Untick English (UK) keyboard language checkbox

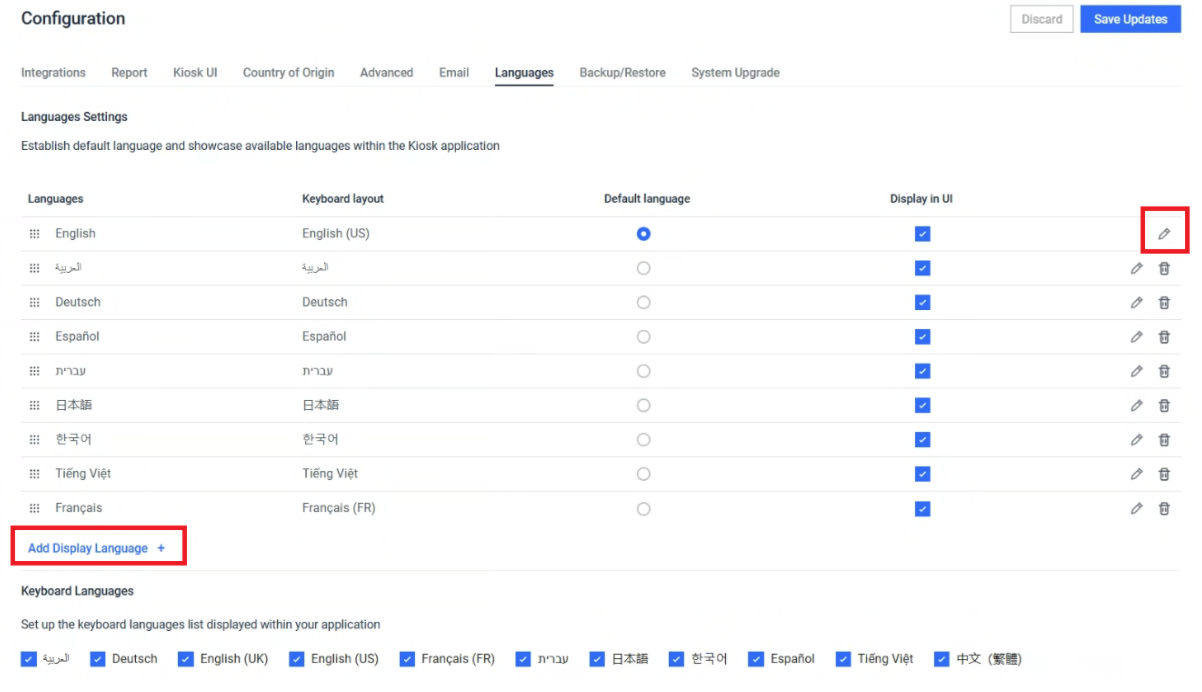click(186, 659)
